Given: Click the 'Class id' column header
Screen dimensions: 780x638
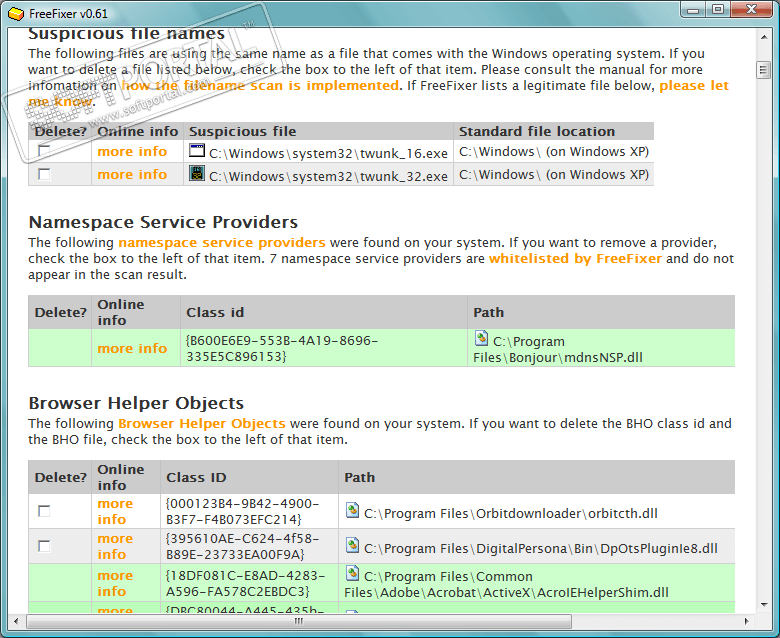Looking at the screenshot, I should (x=215, y=312).
